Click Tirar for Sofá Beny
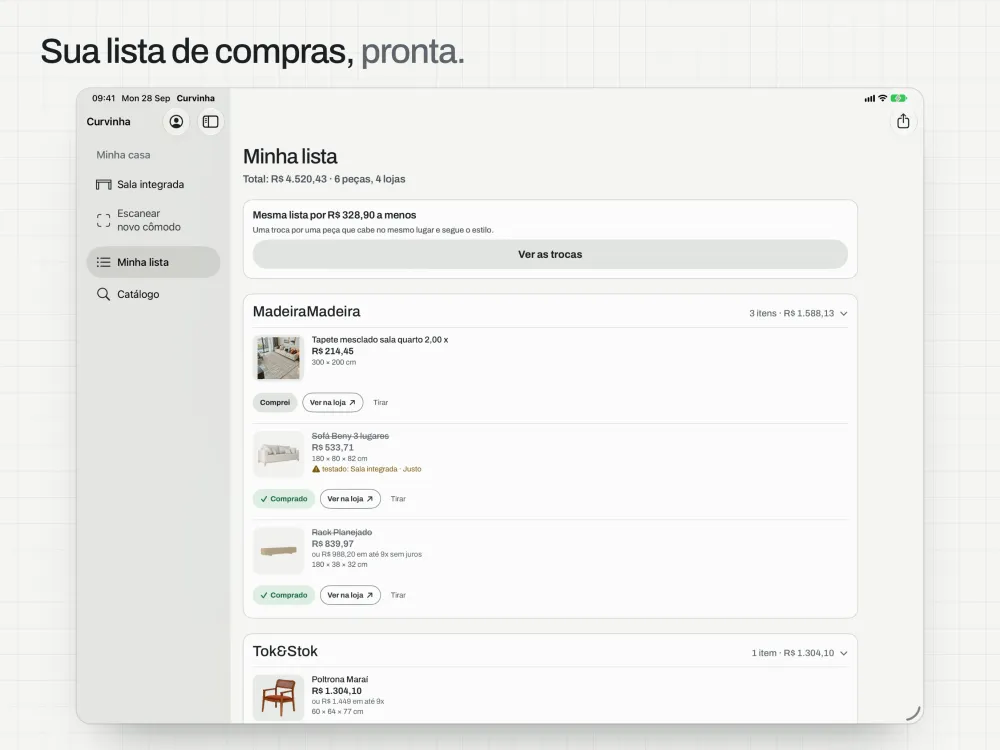This screenshot has width=1000, height=750. pos(398,499)
